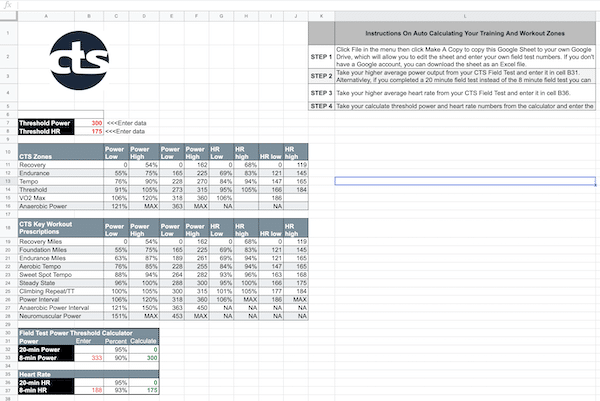
Task: Click the STEP 4 label cell
Action: click(x=321, y=106)
